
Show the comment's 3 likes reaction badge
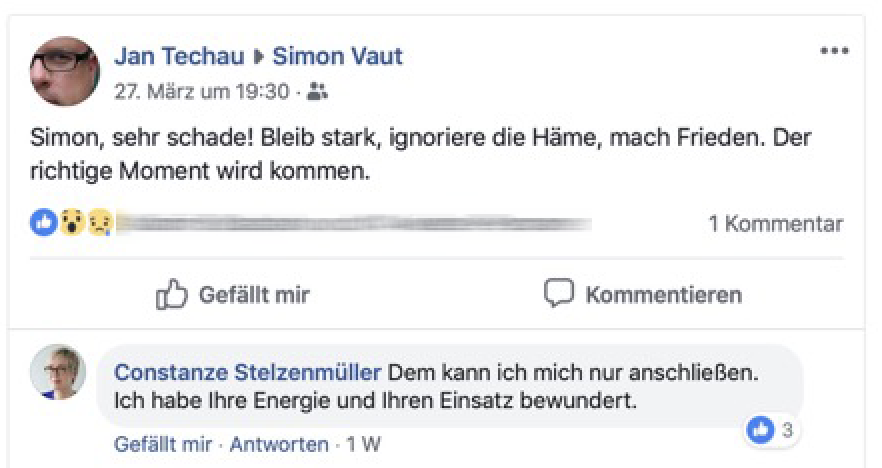point(770,432)
